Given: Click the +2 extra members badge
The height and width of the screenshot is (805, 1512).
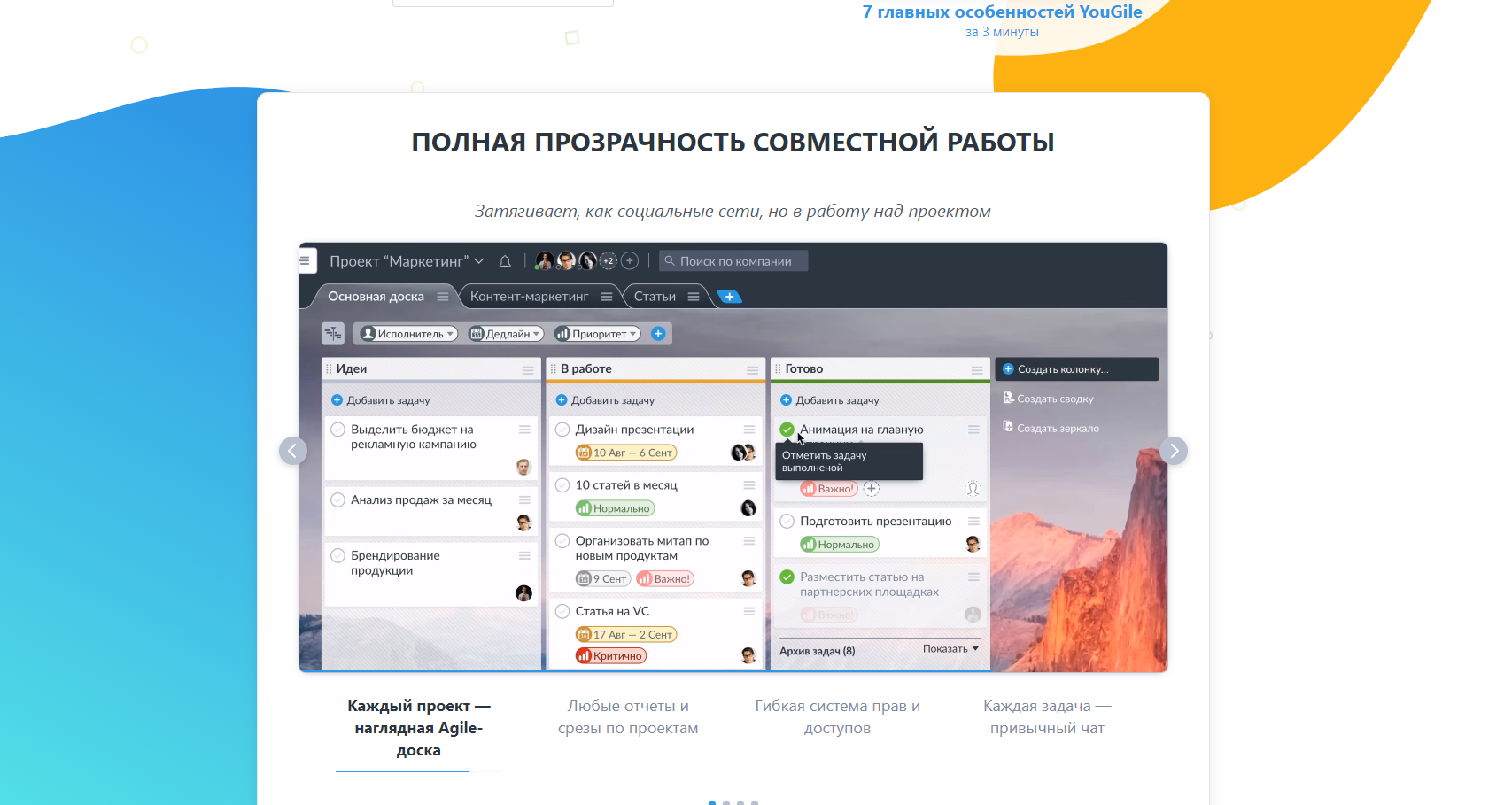Looking at the screenshot, I should pyautogui.click(x=609, y=261).
